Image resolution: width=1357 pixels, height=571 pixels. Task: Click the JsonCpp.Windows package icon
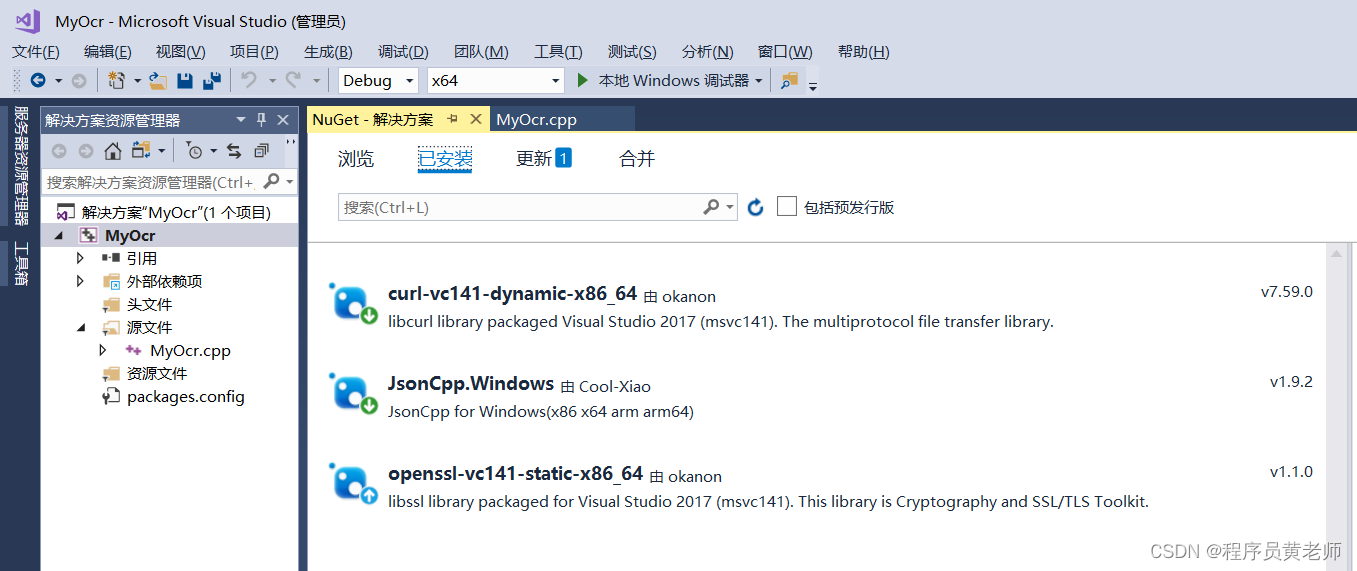pos(354,392)
